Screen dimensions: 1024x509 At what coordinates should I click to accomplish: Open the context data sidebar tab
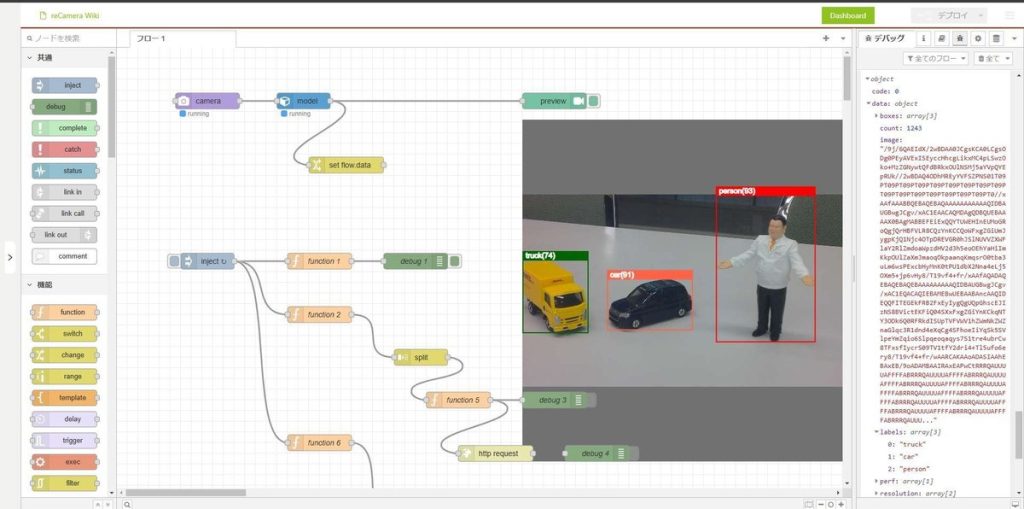(996, 39)
